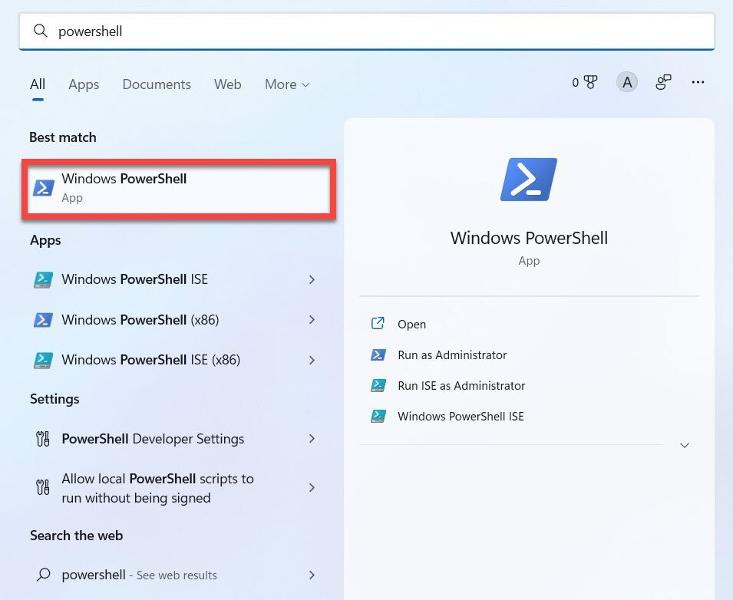This screenshot has height=600, width=733.
Task: Switch to the All tab
Action: pos(37,84)
